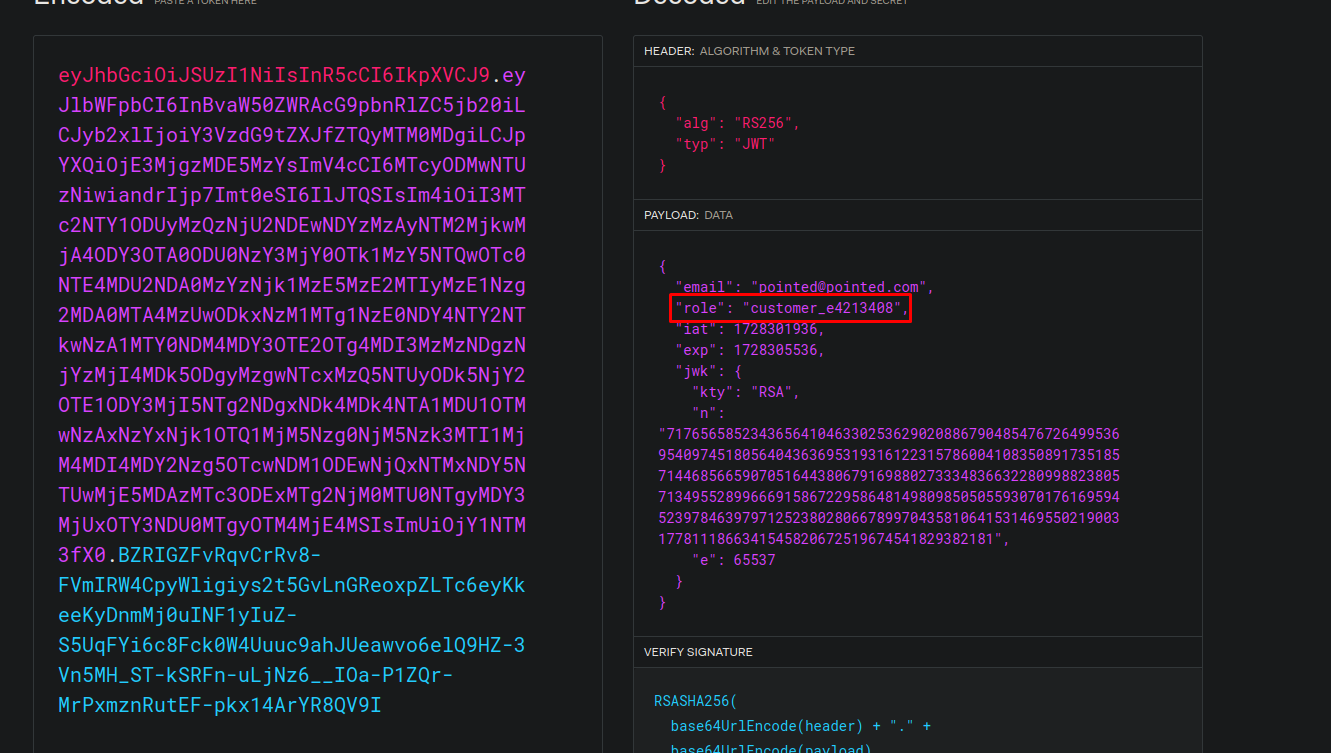Click the "exp": 1728305536 line

point(749,350)
